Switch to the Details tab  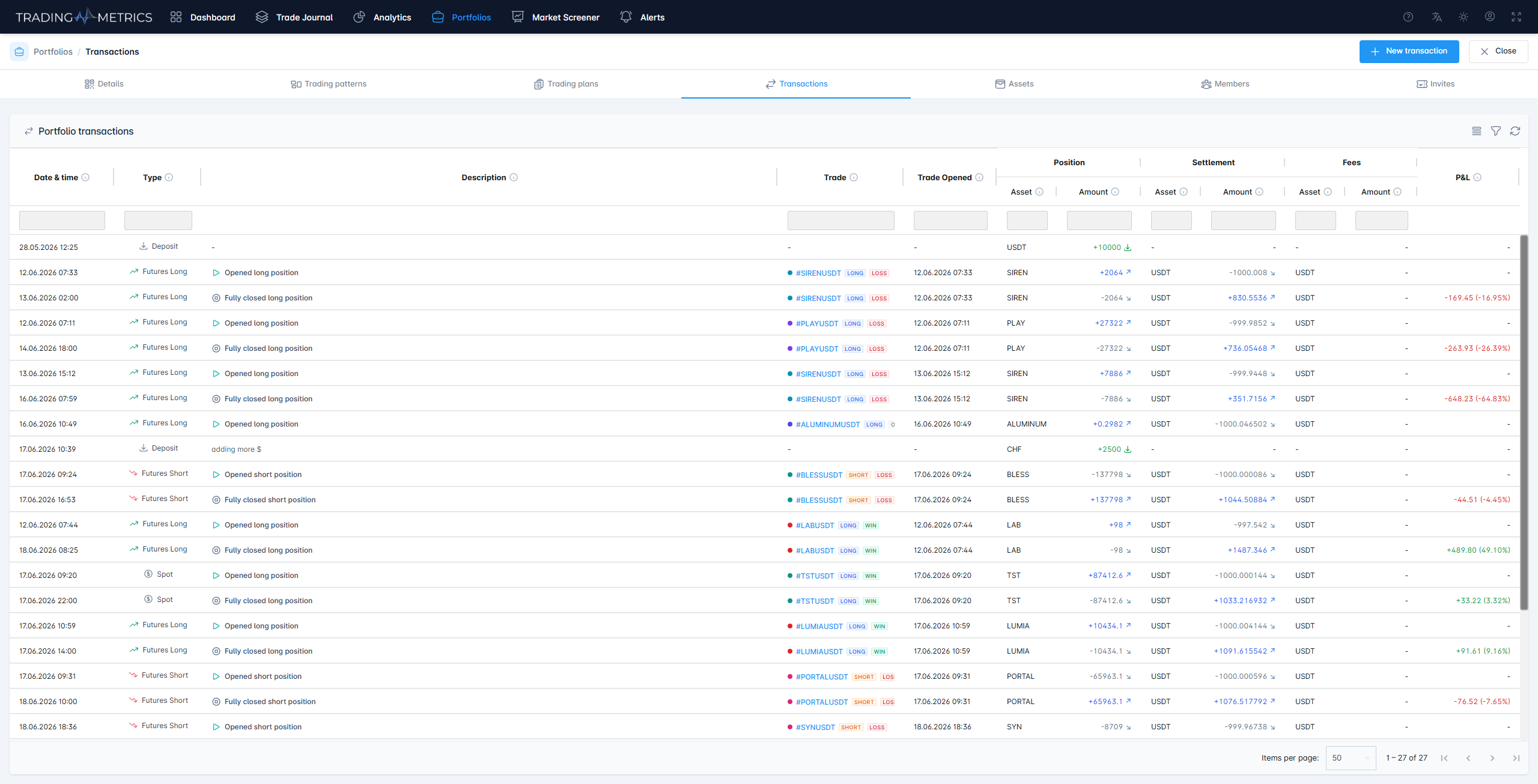tap(104, 84)
